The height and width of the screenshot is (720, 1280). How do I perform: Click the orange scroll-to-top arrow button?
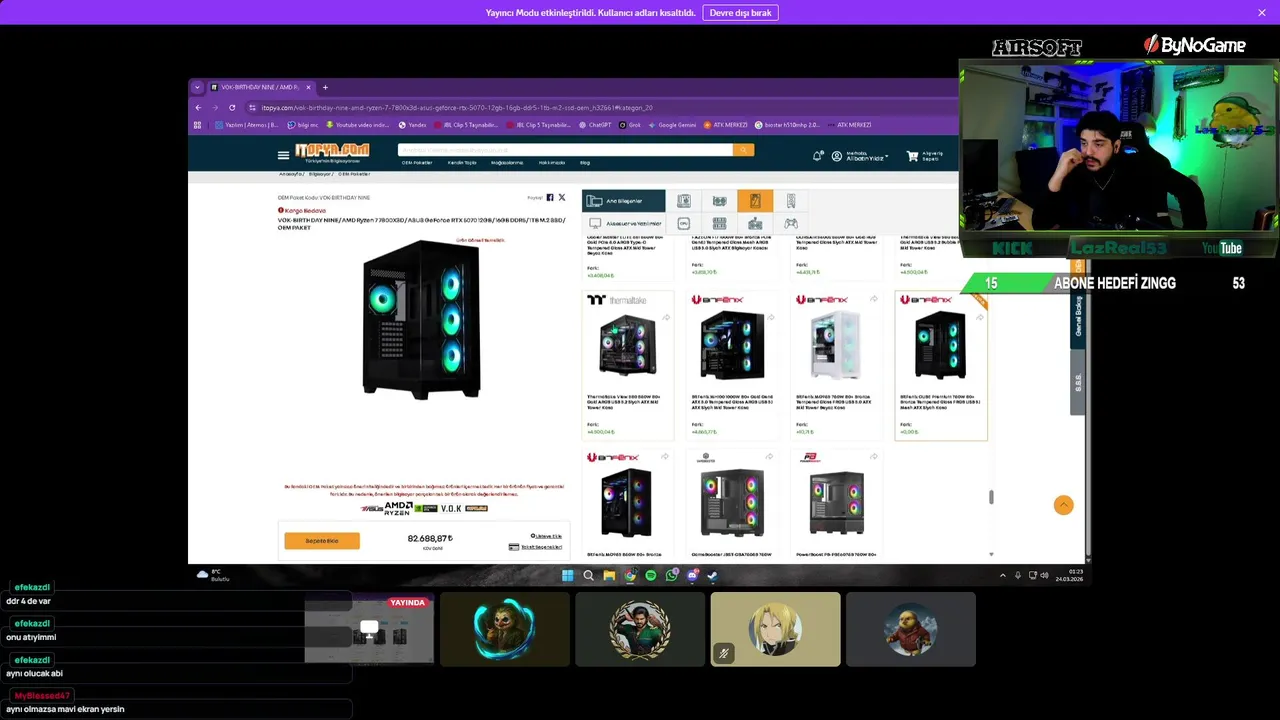[x=1063, y=505]
